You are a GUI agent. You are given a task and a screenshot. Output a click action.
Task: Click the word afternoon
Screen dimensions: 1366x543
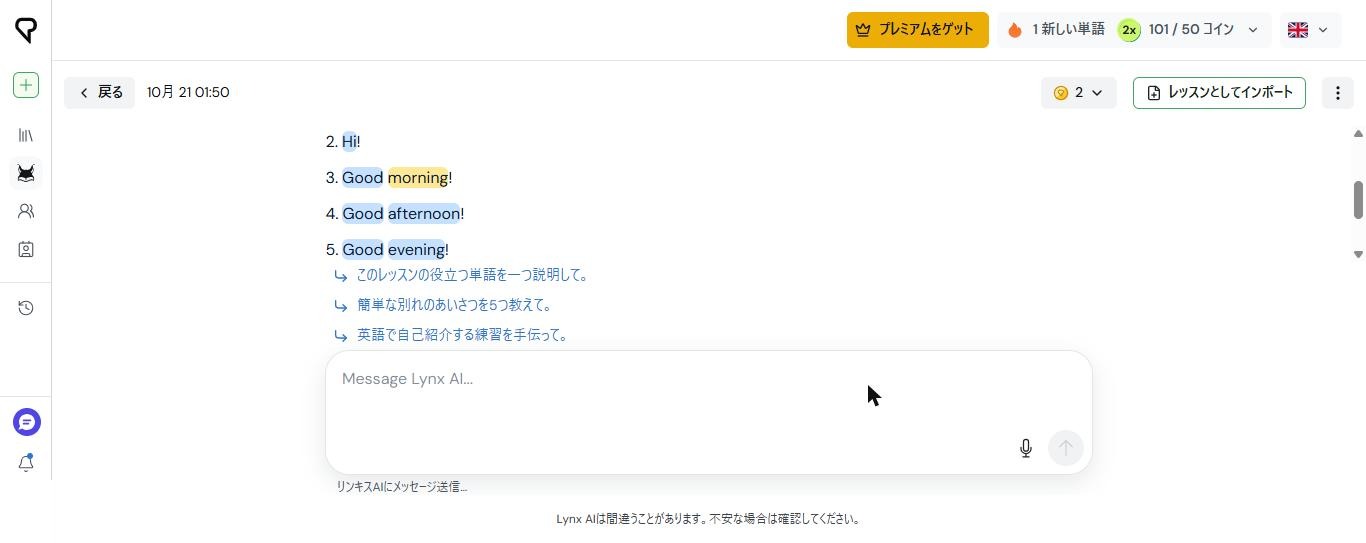[424, 214]
